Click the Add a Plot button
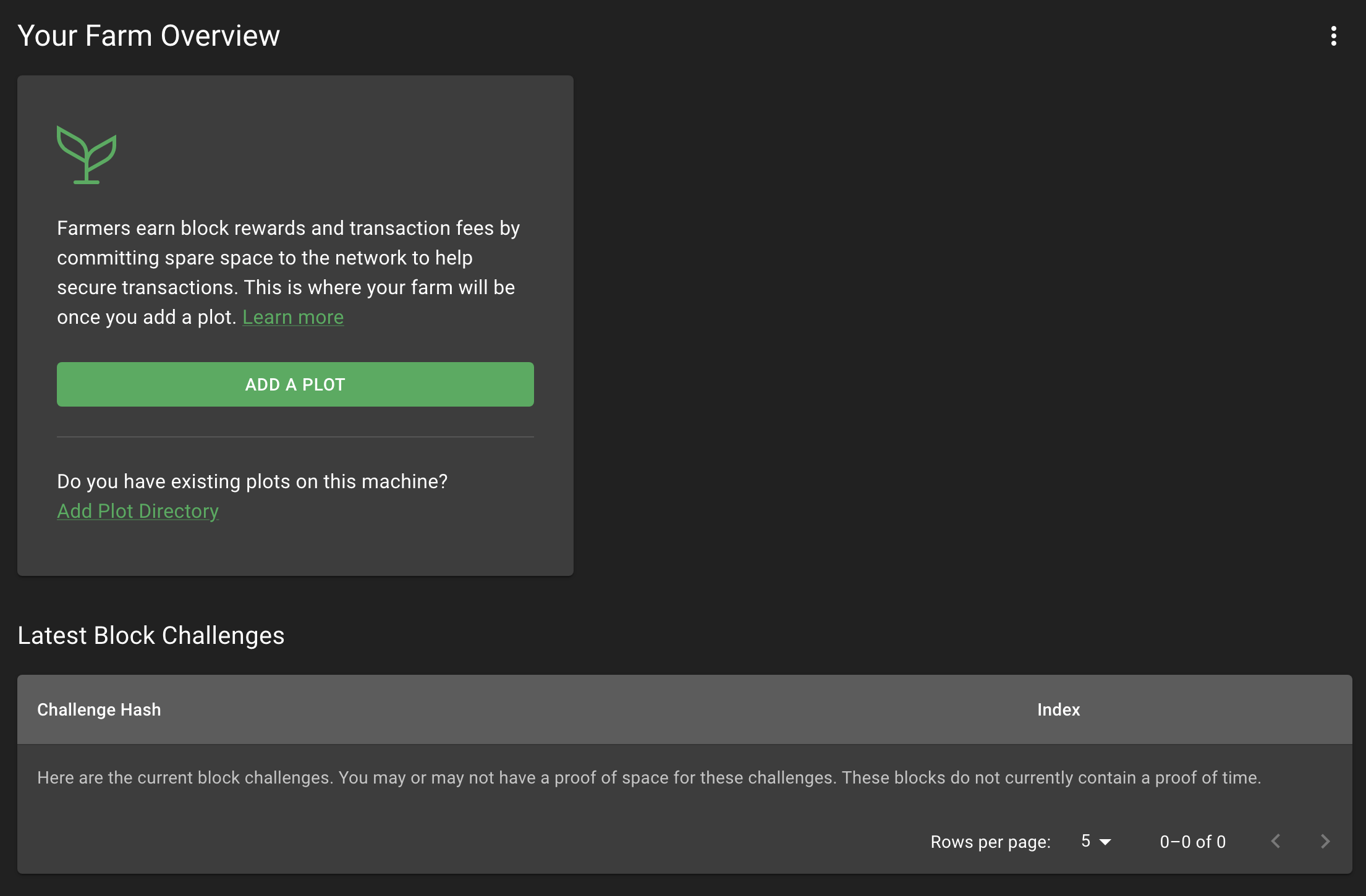Image resolution: width=1366 pixels, height=896 pixels. point(295,384)
